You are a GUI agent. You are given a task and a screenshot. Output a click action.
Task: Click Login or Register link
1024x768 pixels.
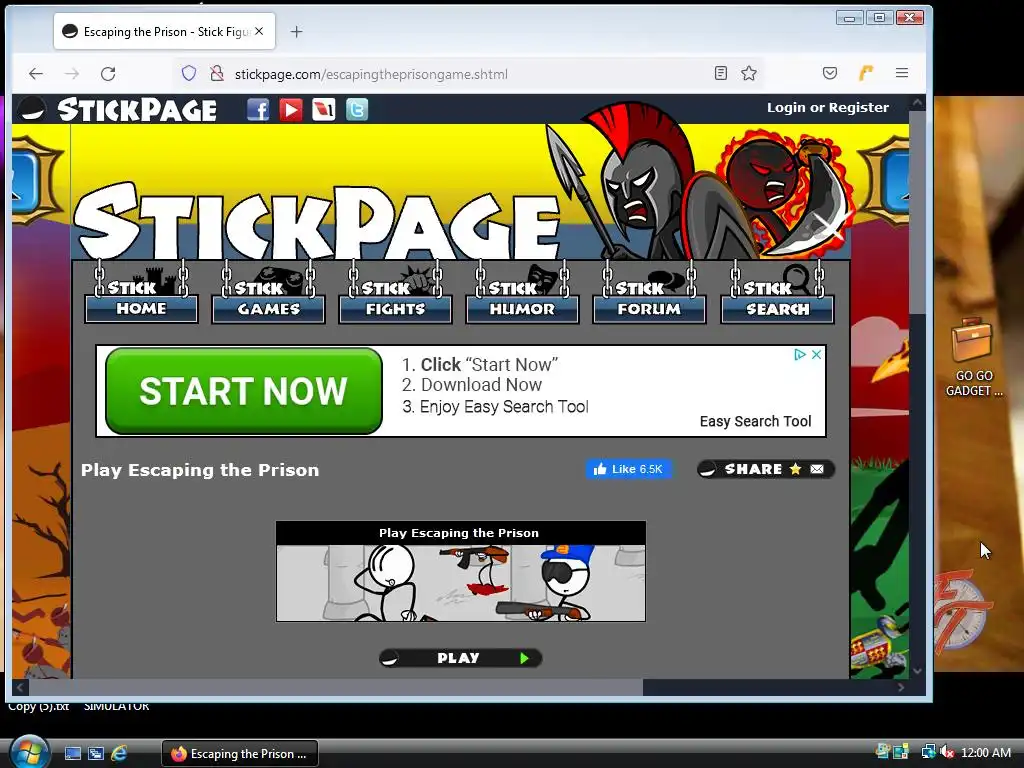click(x=827, y=107)
